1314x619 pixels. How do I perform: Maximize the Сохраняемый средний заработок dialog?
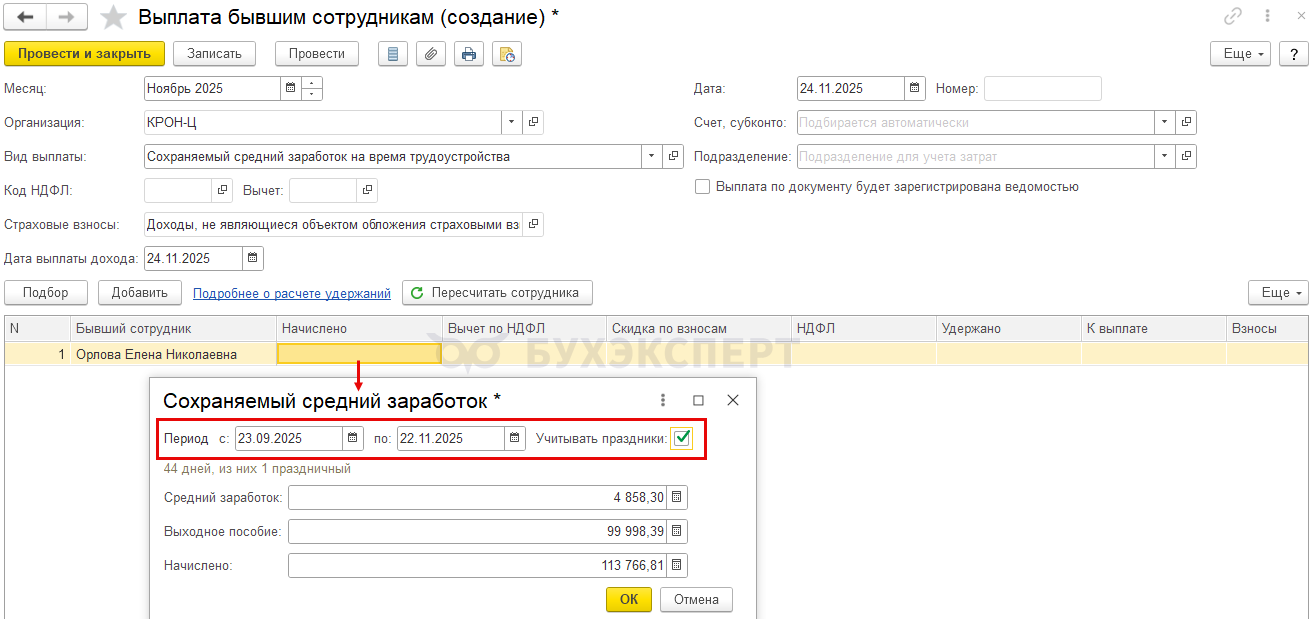click(698, 400)
